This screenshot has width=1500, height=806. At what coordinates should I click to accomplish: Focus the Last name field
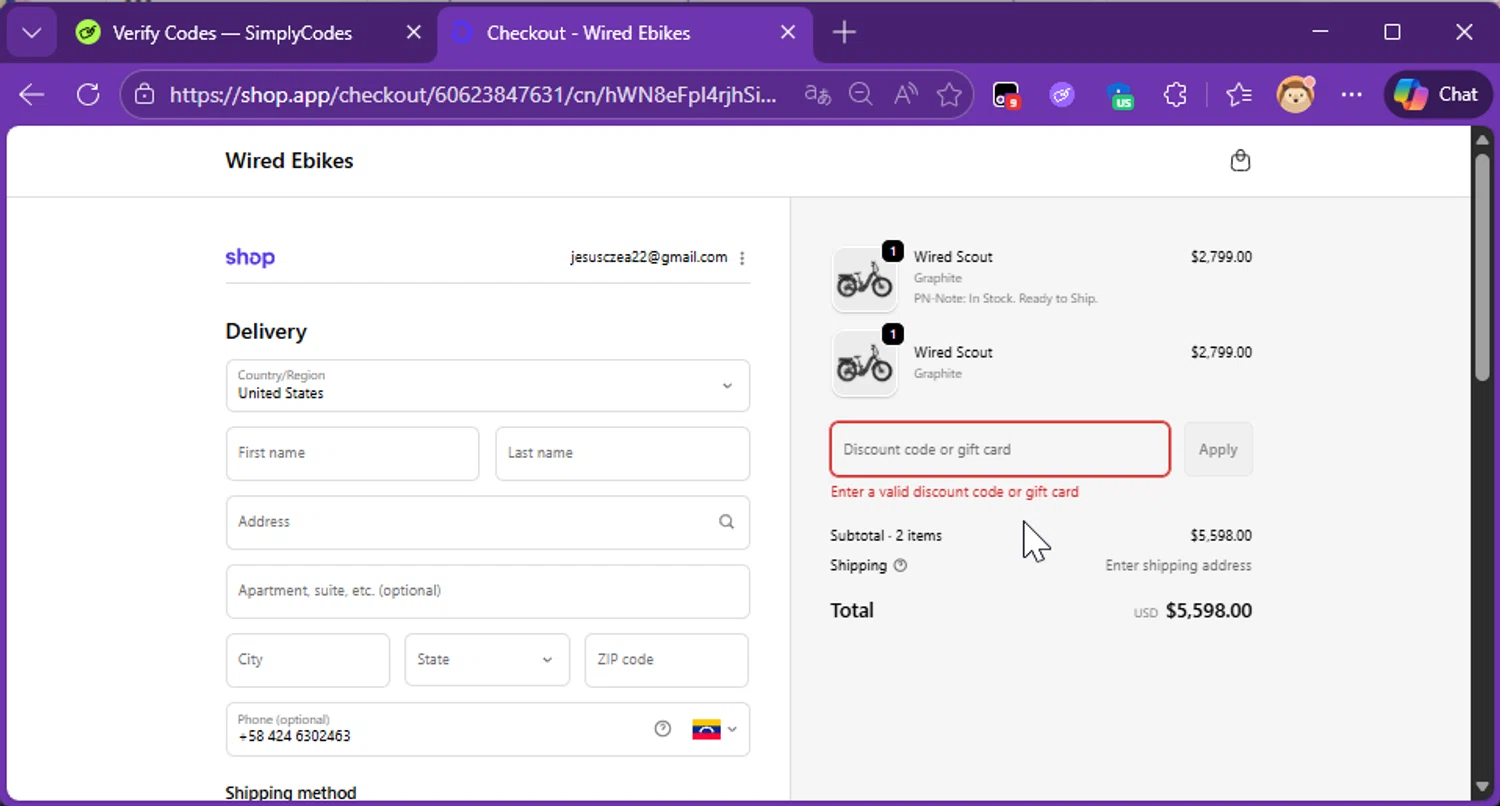(622, 454)
